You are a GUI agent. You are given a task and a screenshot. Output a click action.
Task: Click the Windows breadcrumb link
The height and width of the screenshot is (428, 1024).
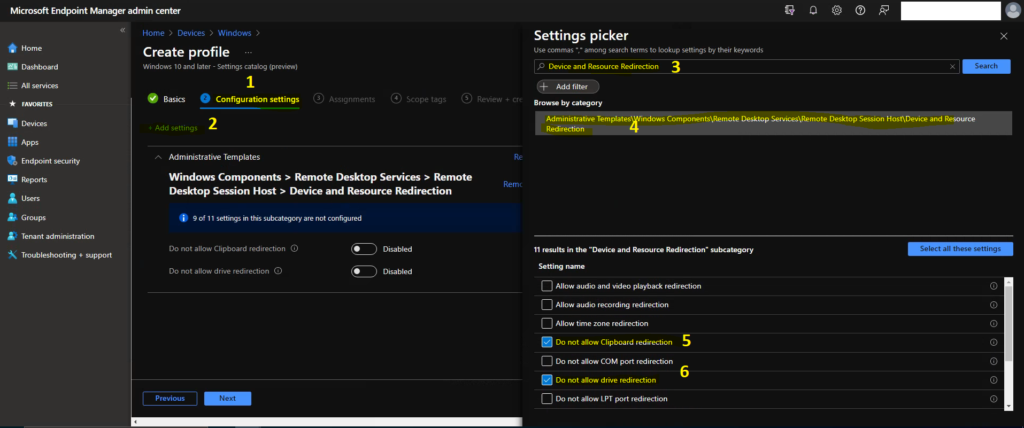234,33
